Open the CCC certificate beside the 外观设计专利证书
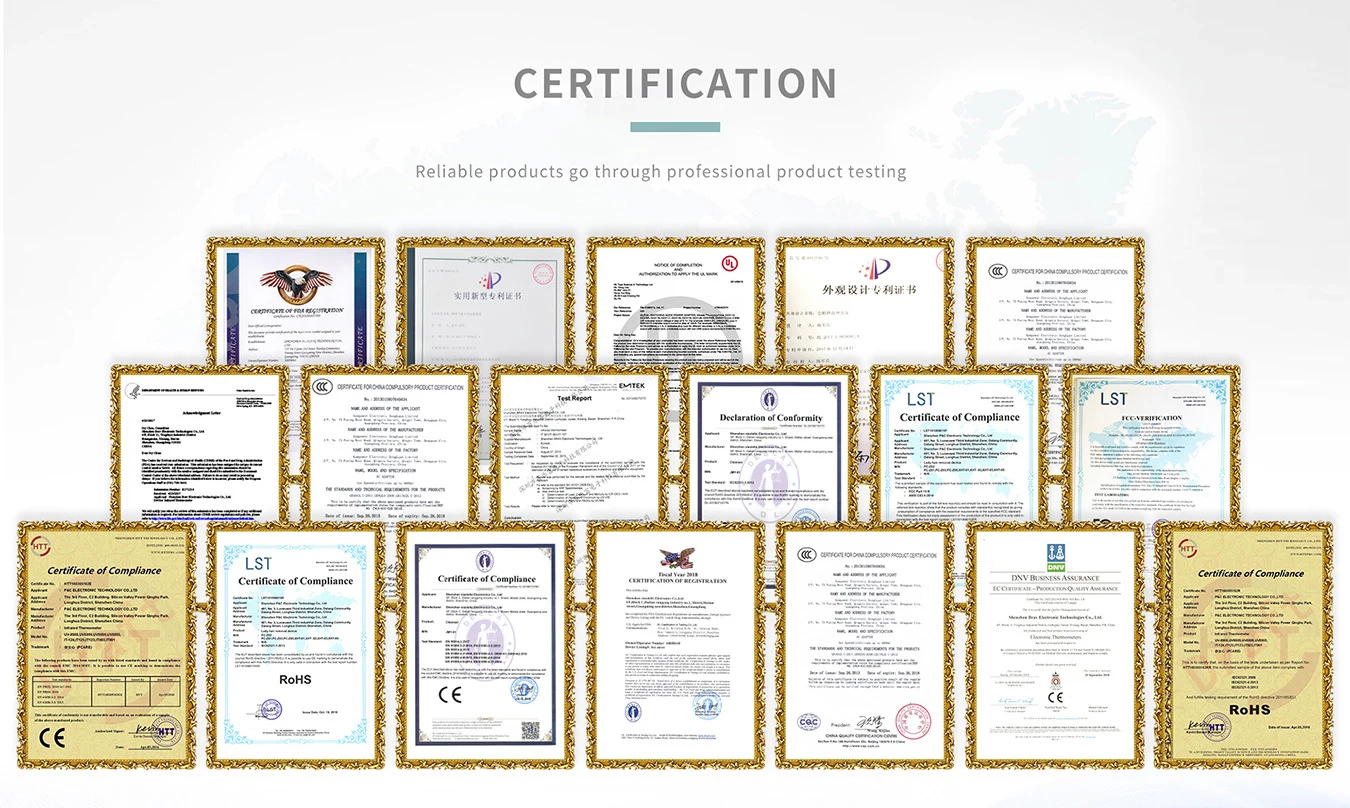The height and width of the screenshot is (808, 1350). 1054,300
